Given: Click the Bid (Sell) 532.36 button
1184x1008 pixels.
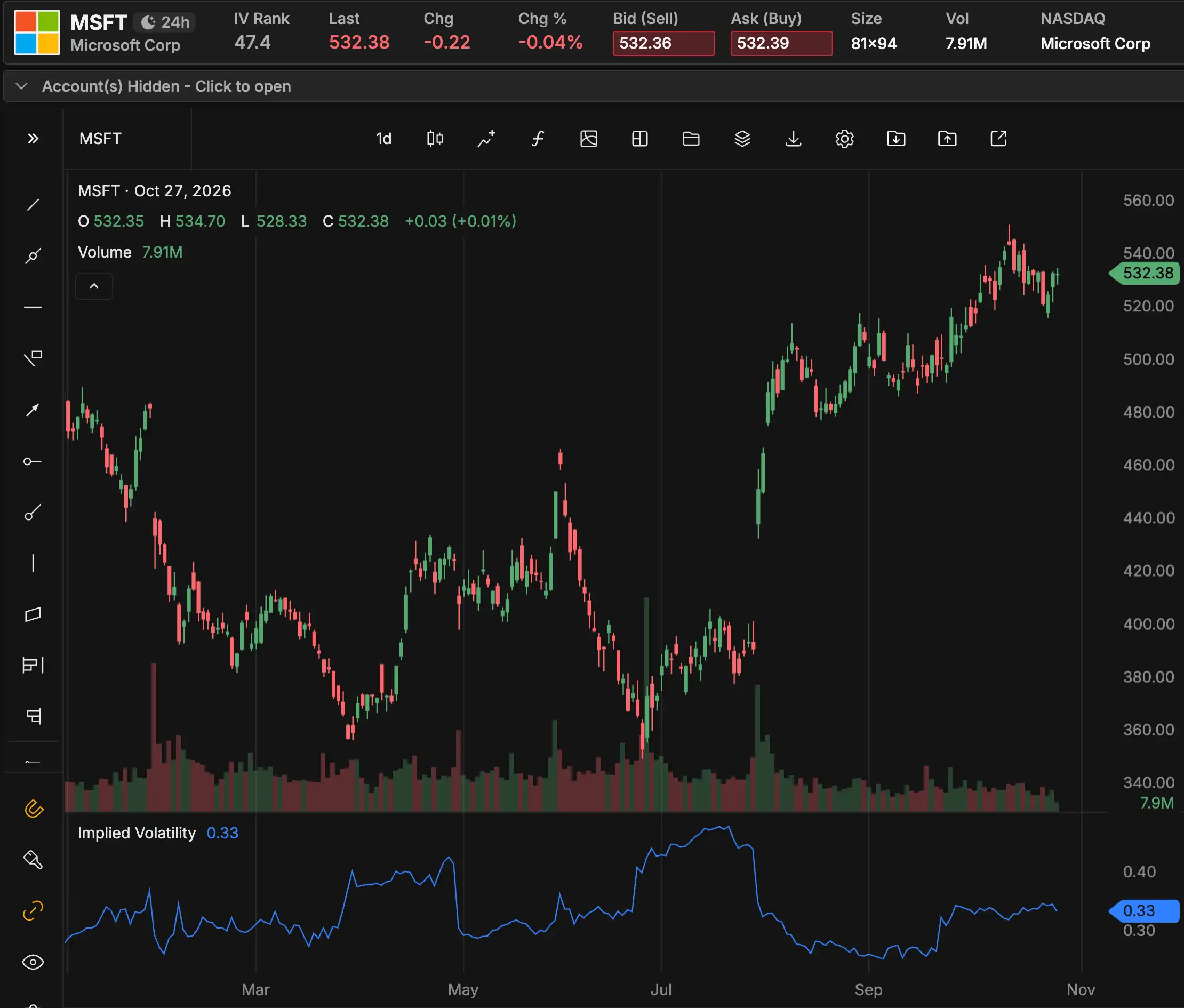Looking at the screenshot, I should [663, 43].
